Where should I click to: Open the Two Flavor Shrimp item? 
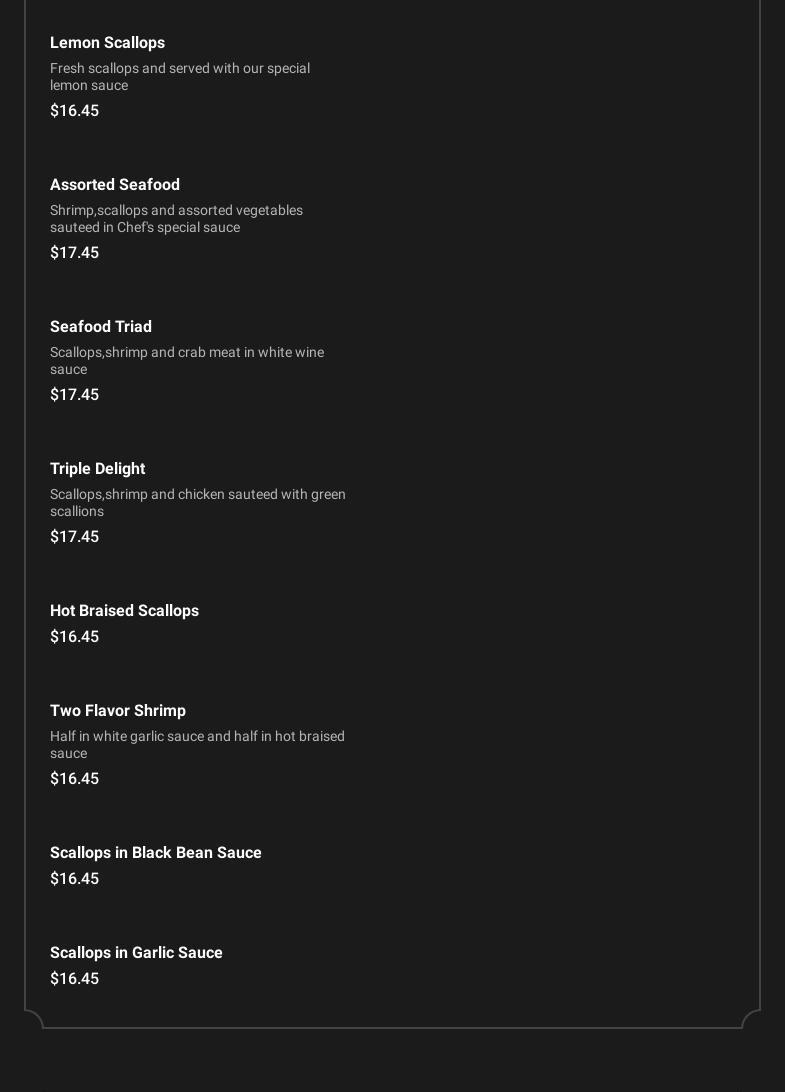coord(118,711)
